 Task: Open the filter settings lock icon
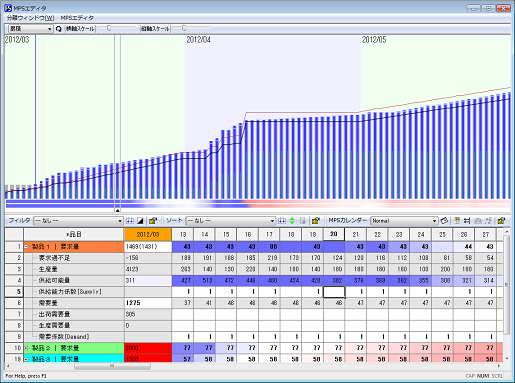pos(153,221)
